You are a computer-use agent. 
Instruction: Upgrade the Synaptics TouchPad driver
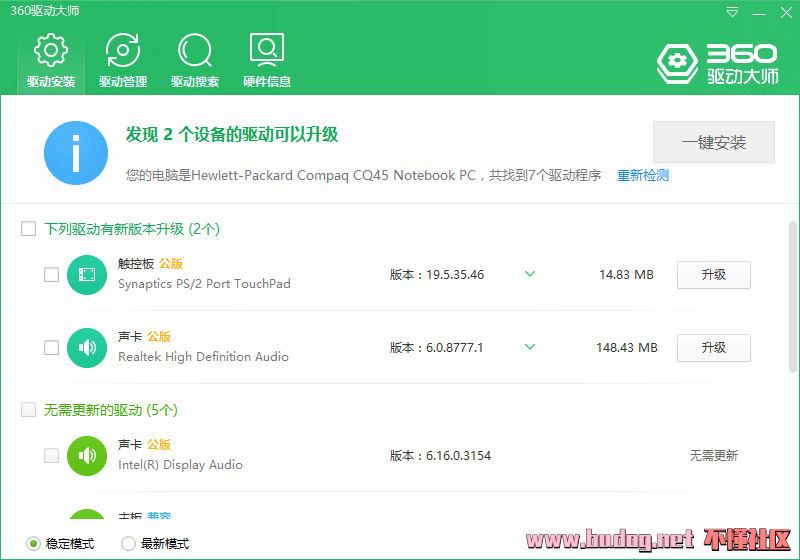coord(714,275)
